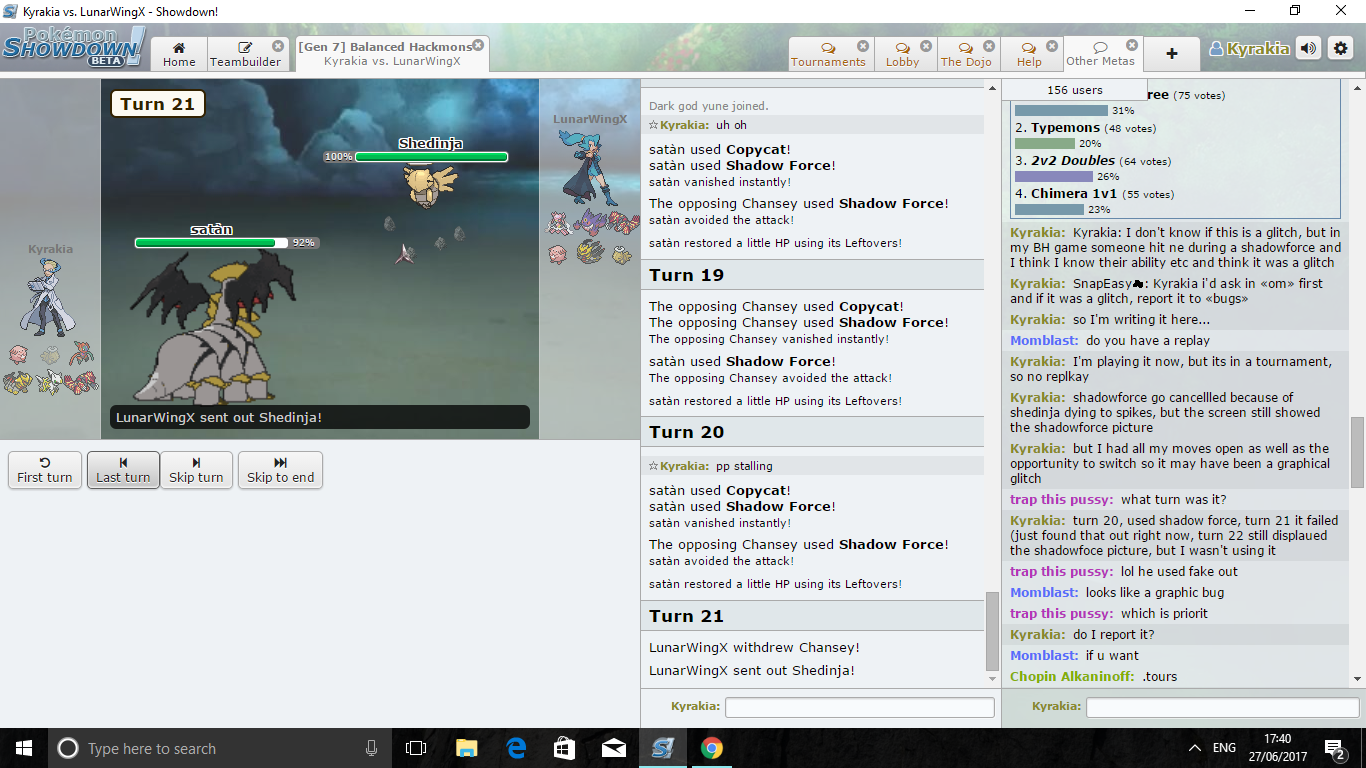This screenshot has width=1366, height=768.
Task: Close the Tournaments tab with its X
Action: coord(863,46)
